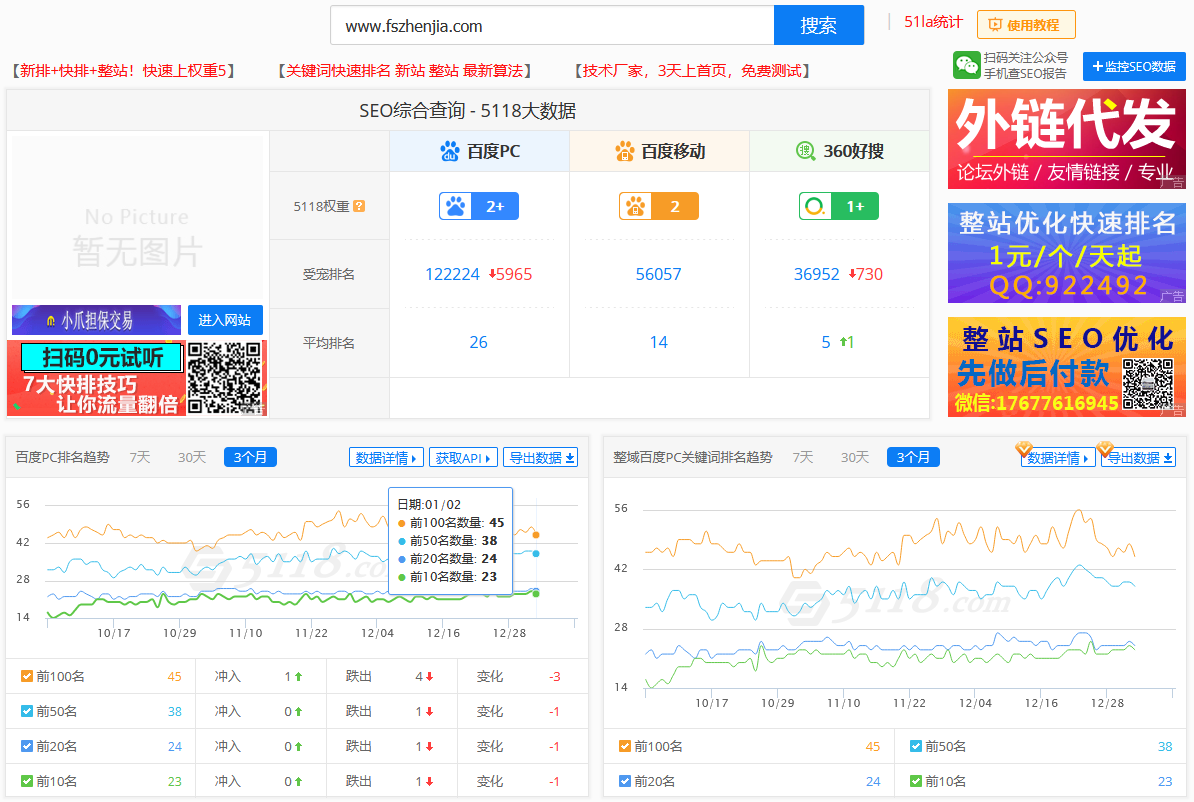Uncheck 前20名 in 整域百度PC关键词排名趋势 panel
The height and width of the screenshot is (802, 1194).
(x=624, y=781)
